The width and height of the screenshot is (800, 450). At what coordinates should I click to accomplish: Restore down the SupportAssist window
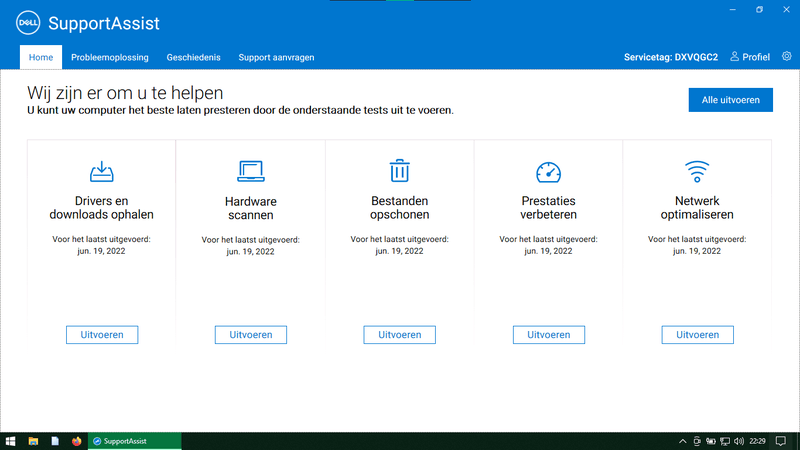[x=759, y=10]
